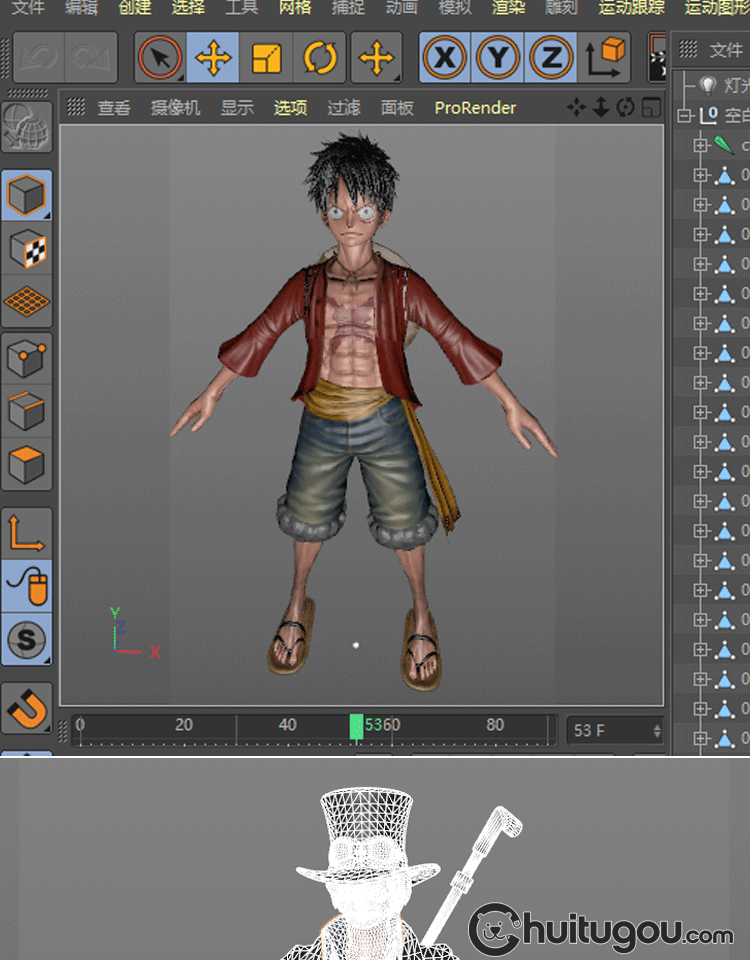Enable Edges mode in left sidebar
The height and width of the screenshot is (960, 750).
click(27, 411)
